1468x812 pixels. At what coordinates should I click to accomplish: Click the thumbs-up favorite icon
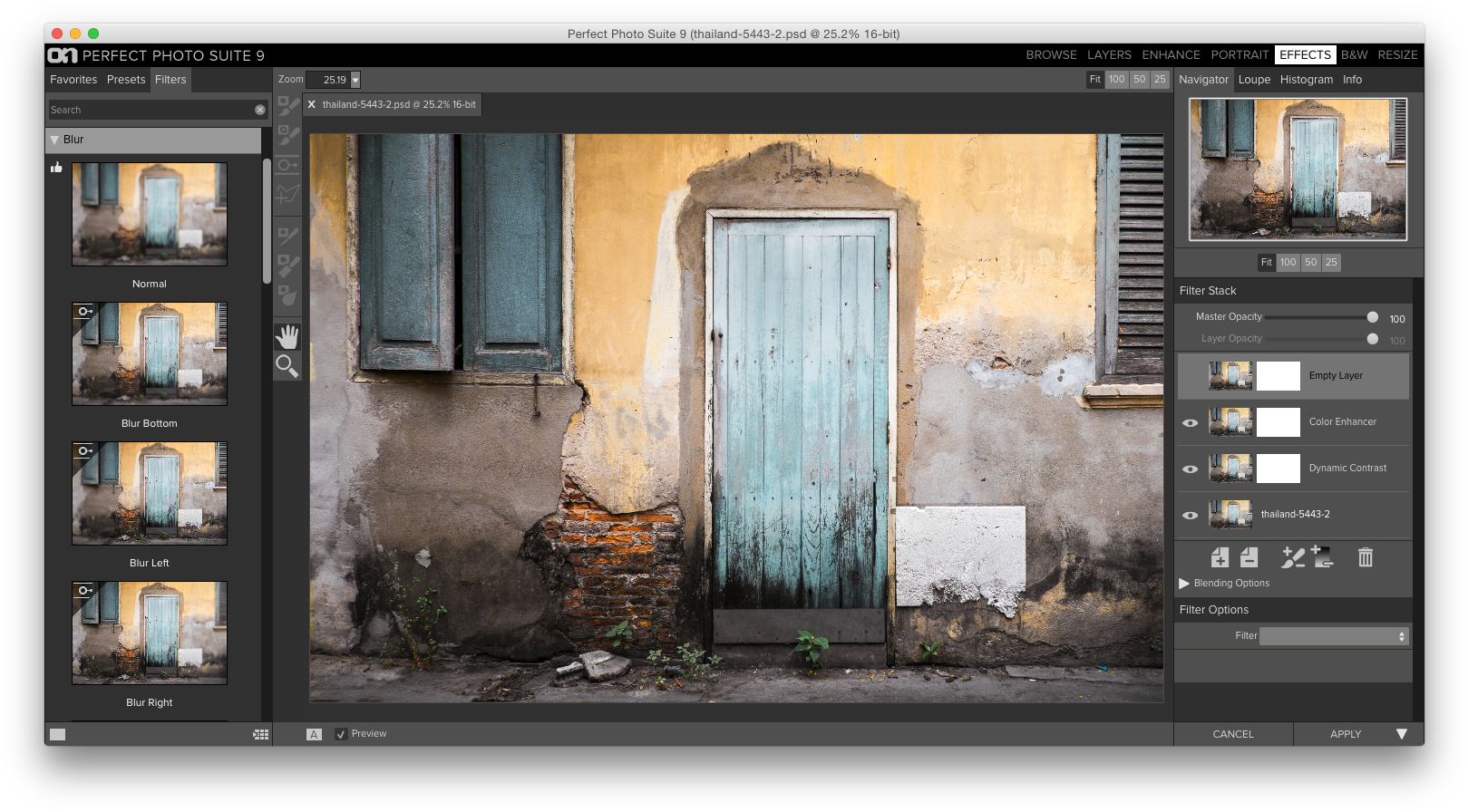(x=57, y=168)
